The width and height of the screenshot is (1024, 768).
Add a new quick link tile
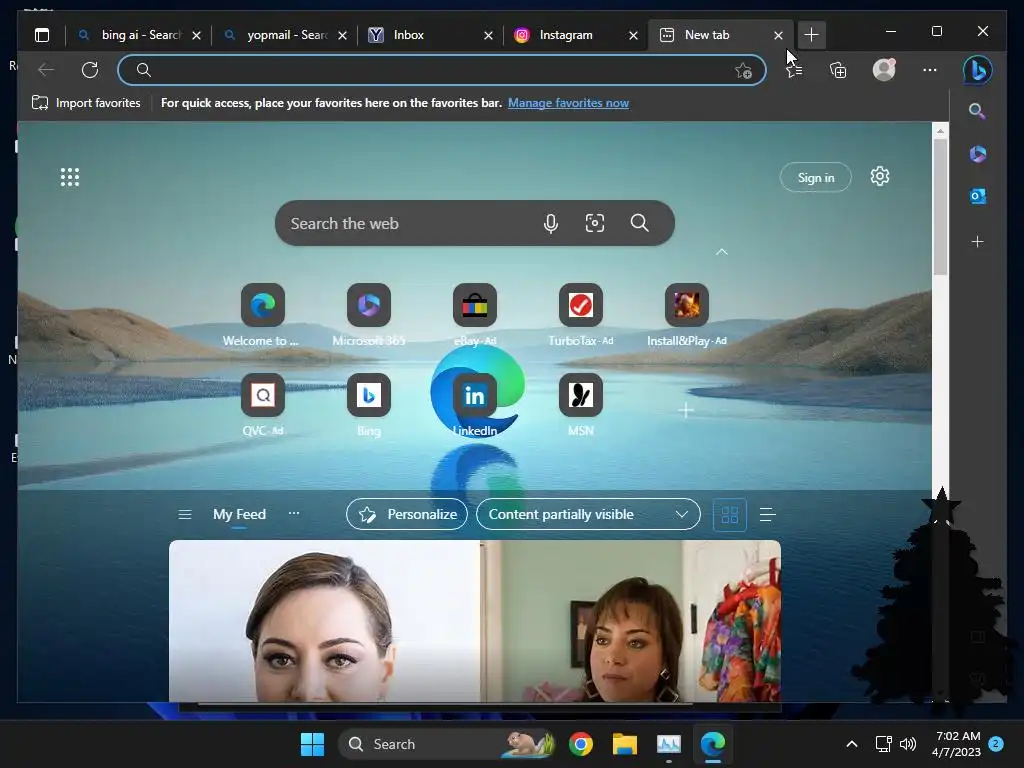(x=686, y=411)
